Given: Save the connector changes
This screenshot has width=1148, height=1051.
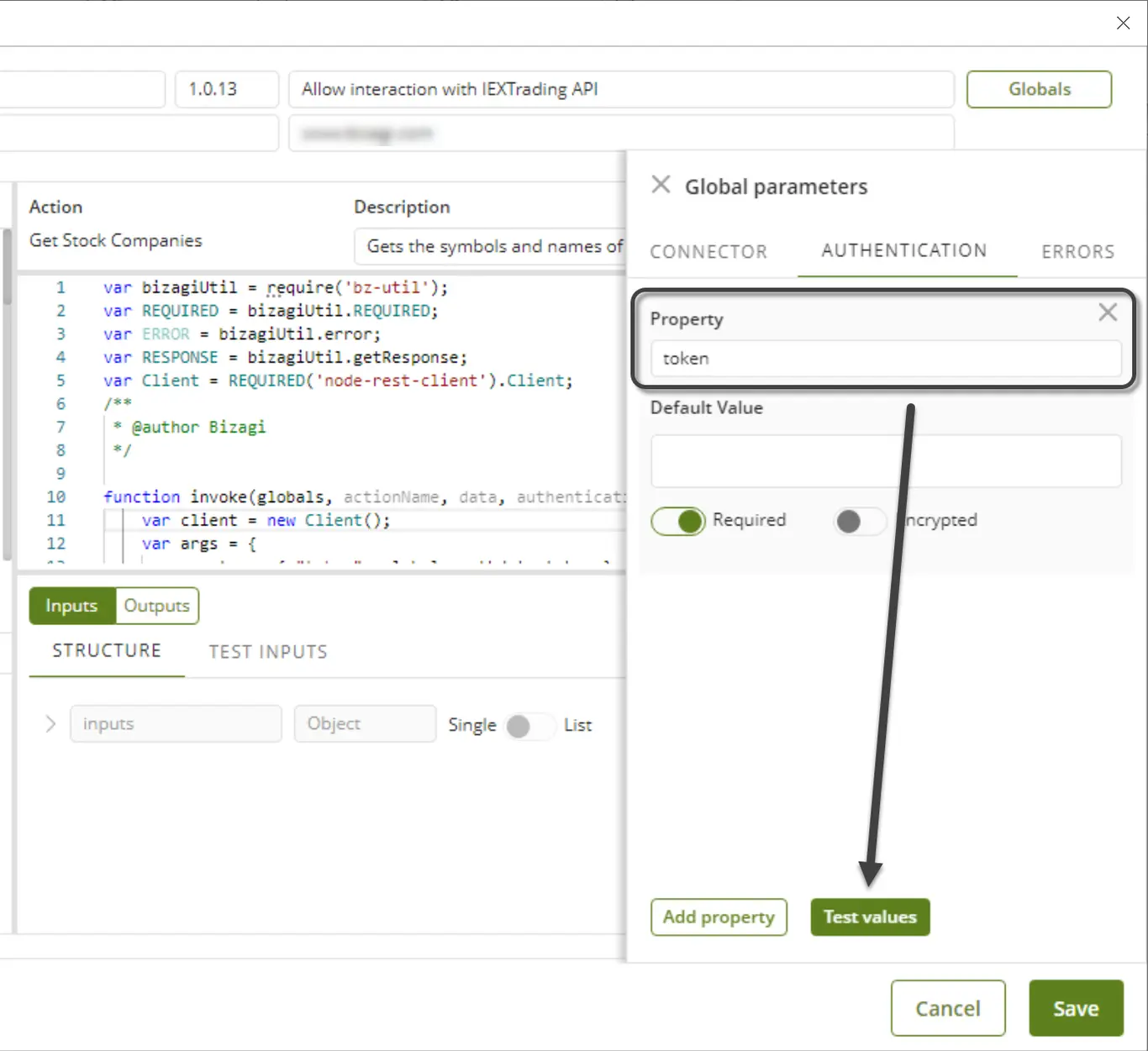Looking at the screenshot, I should [1076, 1008].
